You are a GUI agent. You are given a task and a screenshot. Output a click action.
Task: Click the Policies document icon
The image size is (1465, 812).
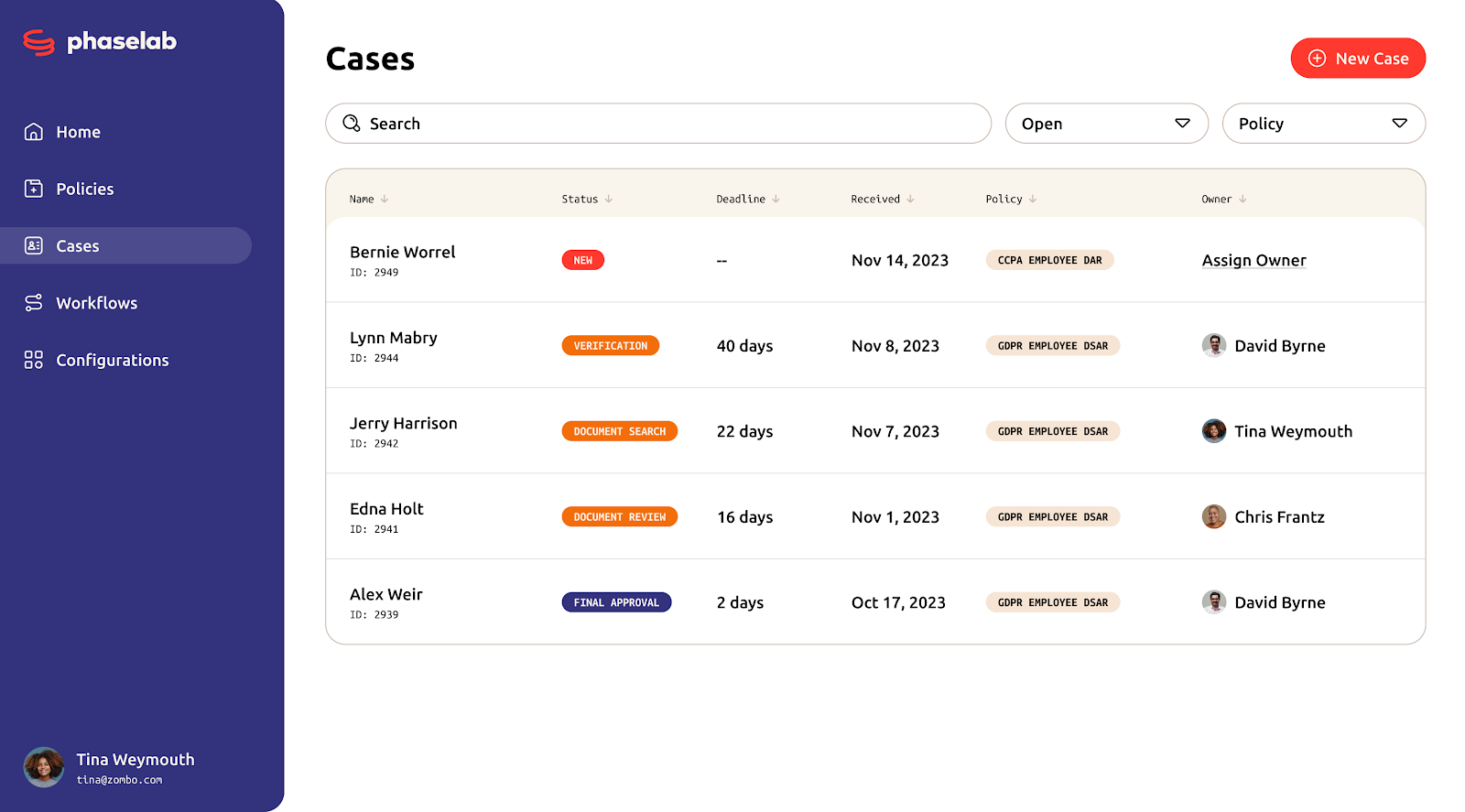(x=34, y=189)
